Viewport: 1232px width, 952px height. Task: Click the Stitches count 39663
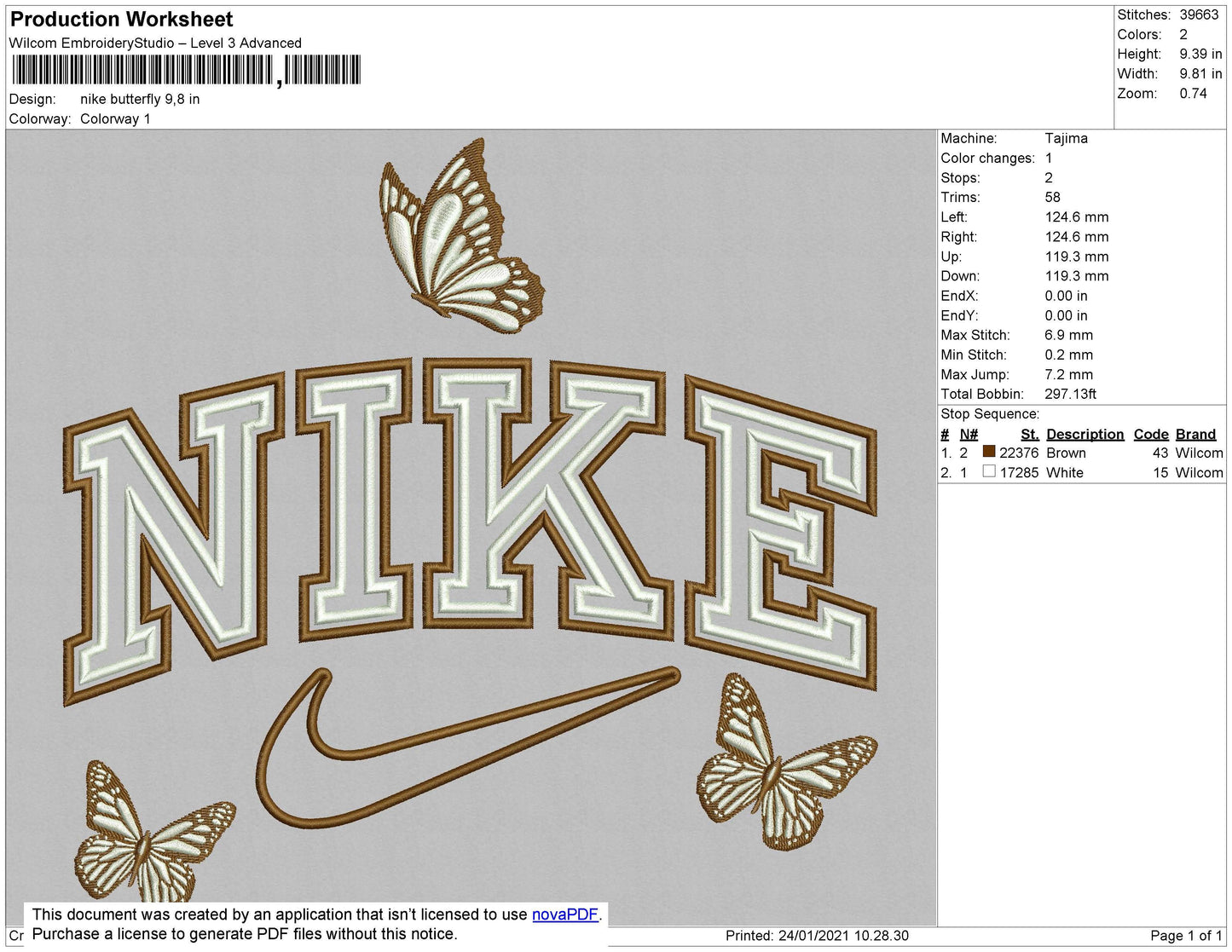(x=1199, y=14)
